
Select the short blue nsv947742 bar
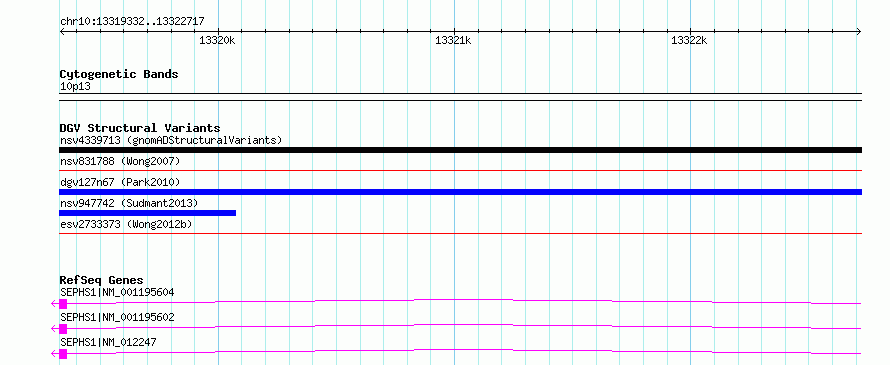pos(148,213)
